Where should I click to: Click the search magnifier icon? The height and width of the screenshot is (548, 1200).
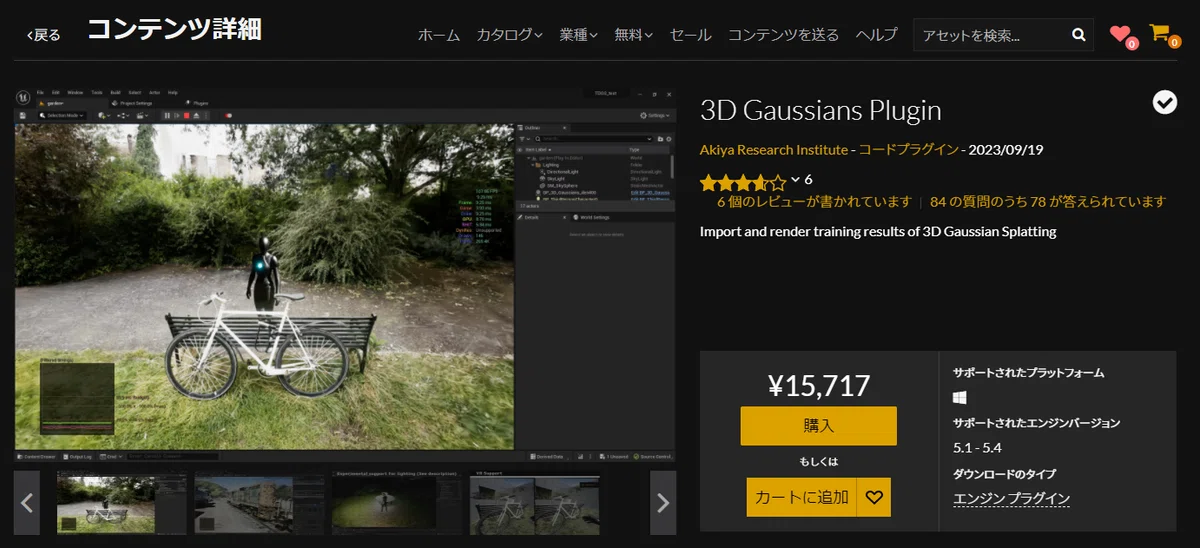(x=1078, y=35)
